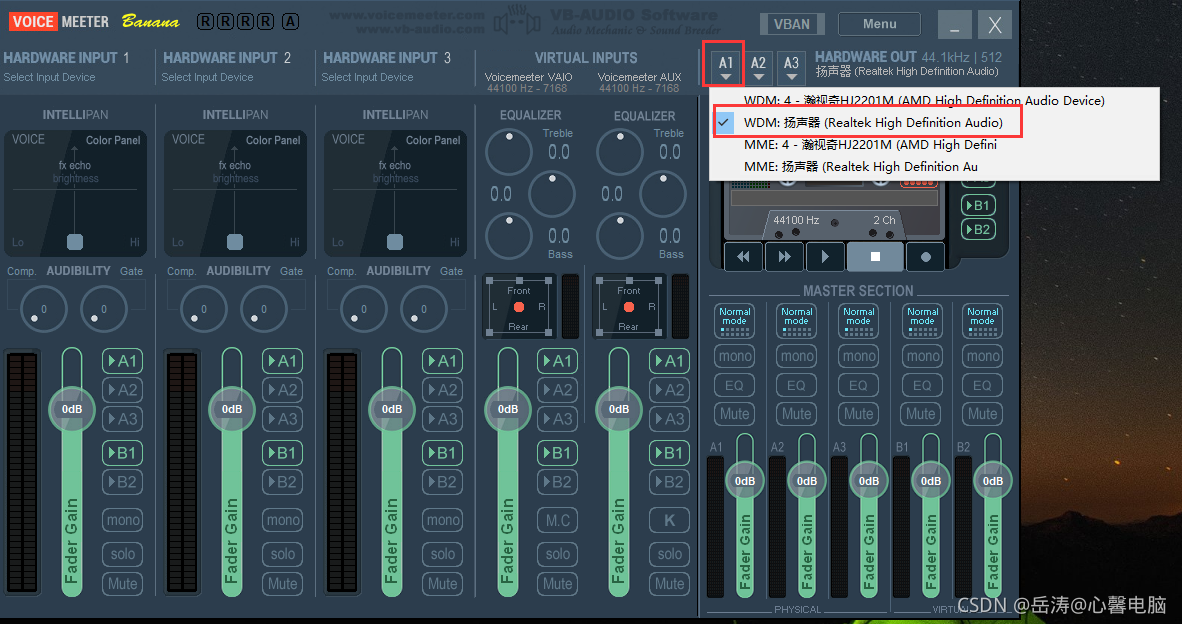Screen dimensions: 1182x624
Task: Select input device for Hardware Input 3
Action: point(367,77)
